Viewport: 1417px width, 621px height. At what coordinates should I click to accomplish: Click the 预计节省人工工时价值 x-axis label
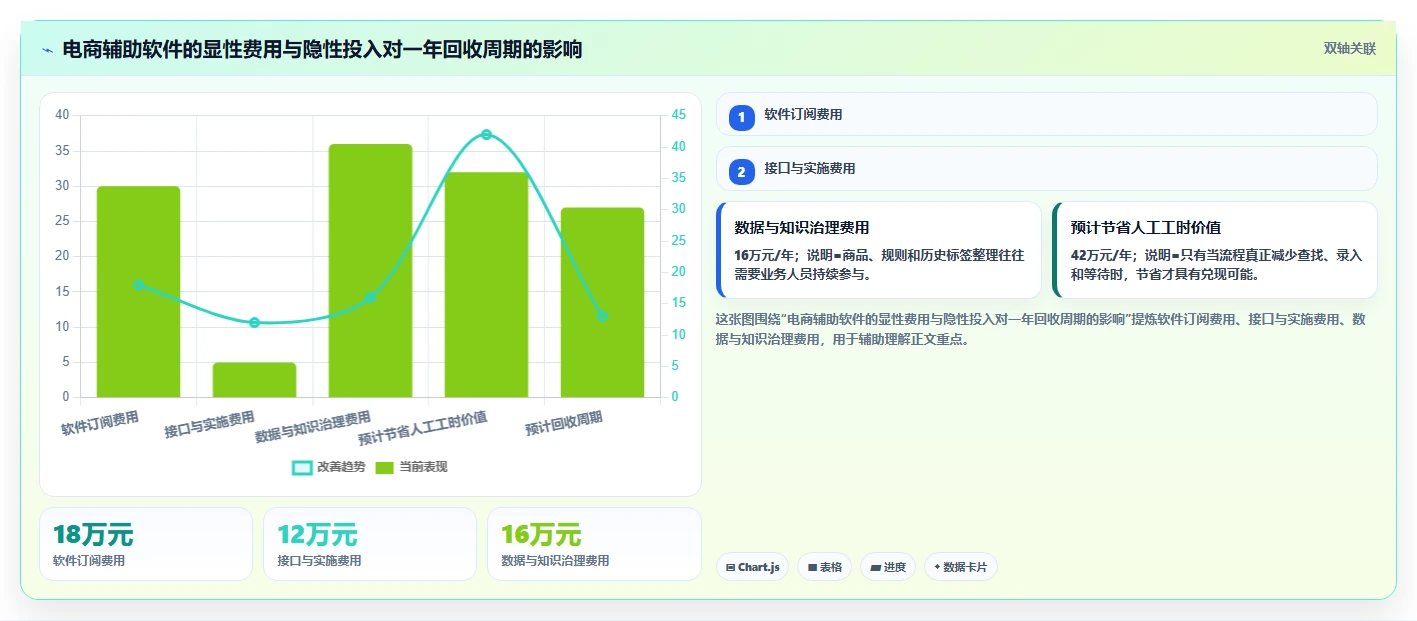coord(423,428)
